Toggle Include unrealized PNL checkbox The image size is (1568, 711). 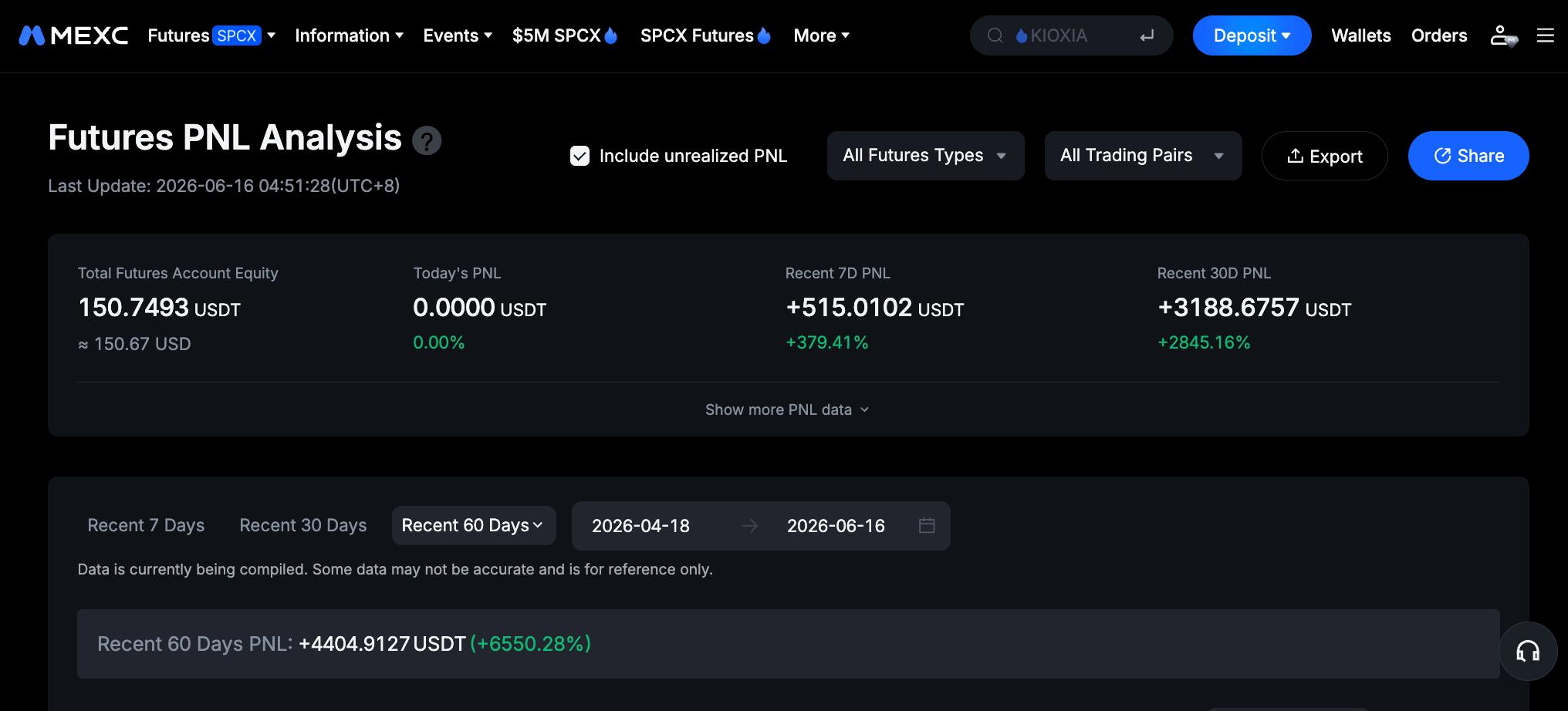coord(580,156)
